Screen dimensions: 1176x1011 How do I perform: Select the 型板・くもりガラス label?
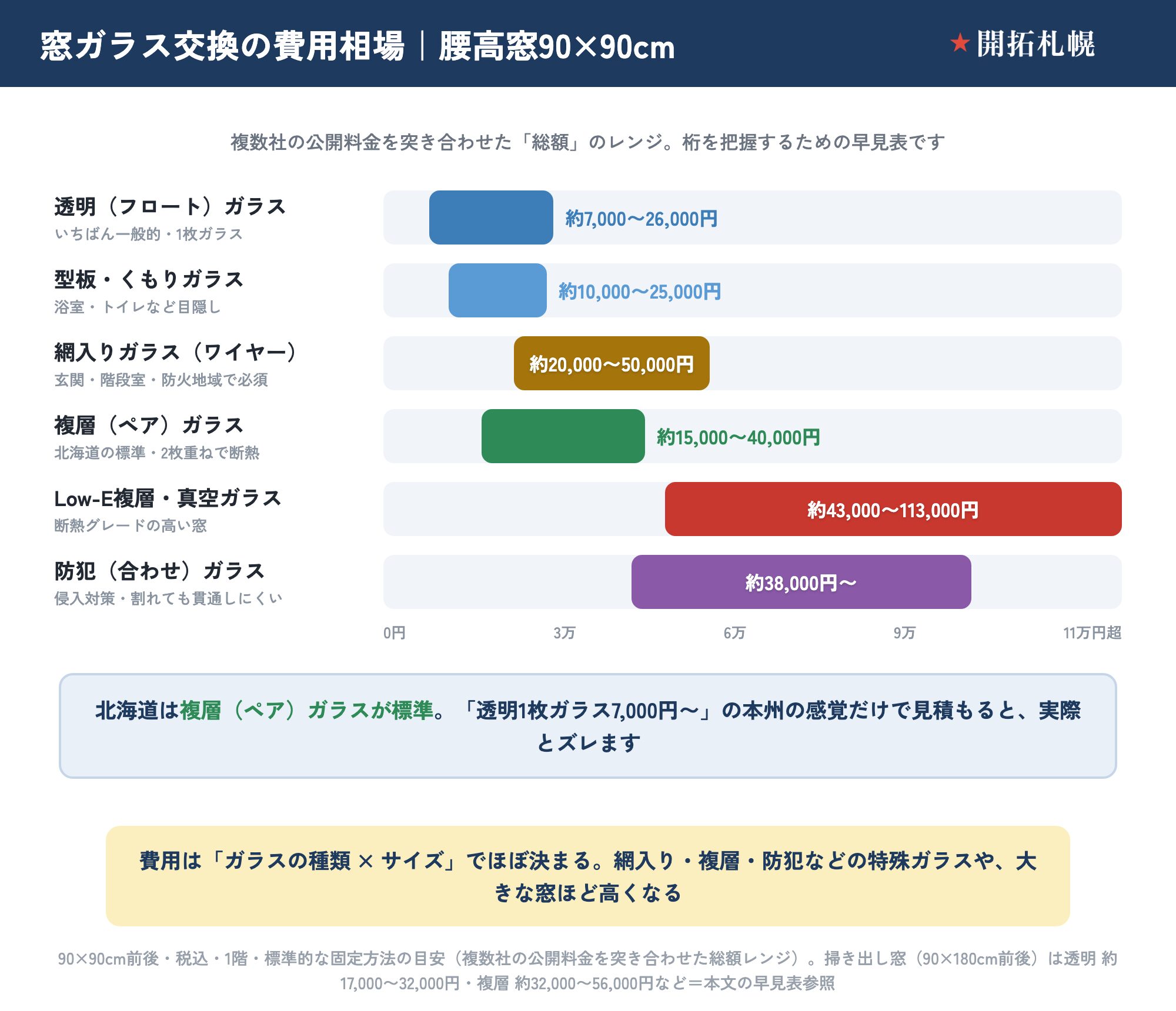149,279
